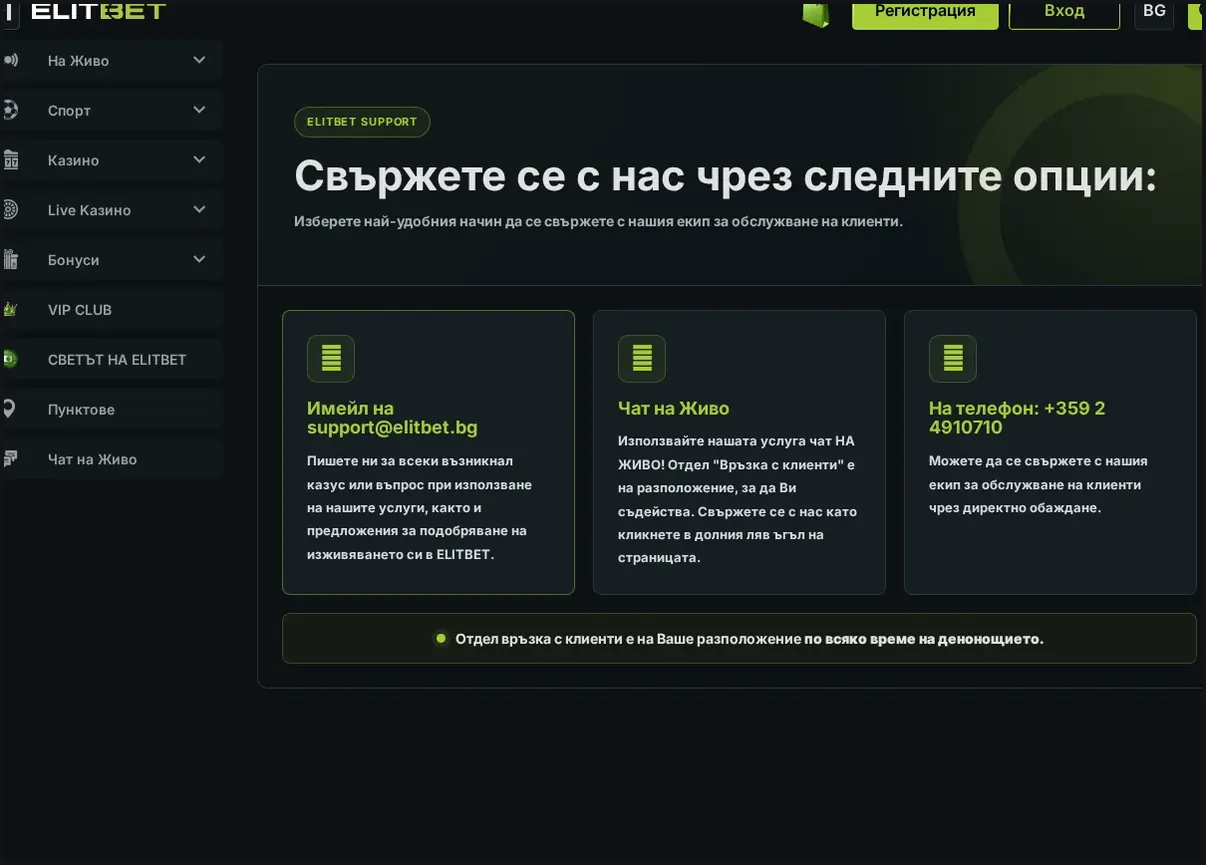This screenshot has width=1206, height=865.
Task: Click the На Живо sidebar icon
Action: pos(10,60)
